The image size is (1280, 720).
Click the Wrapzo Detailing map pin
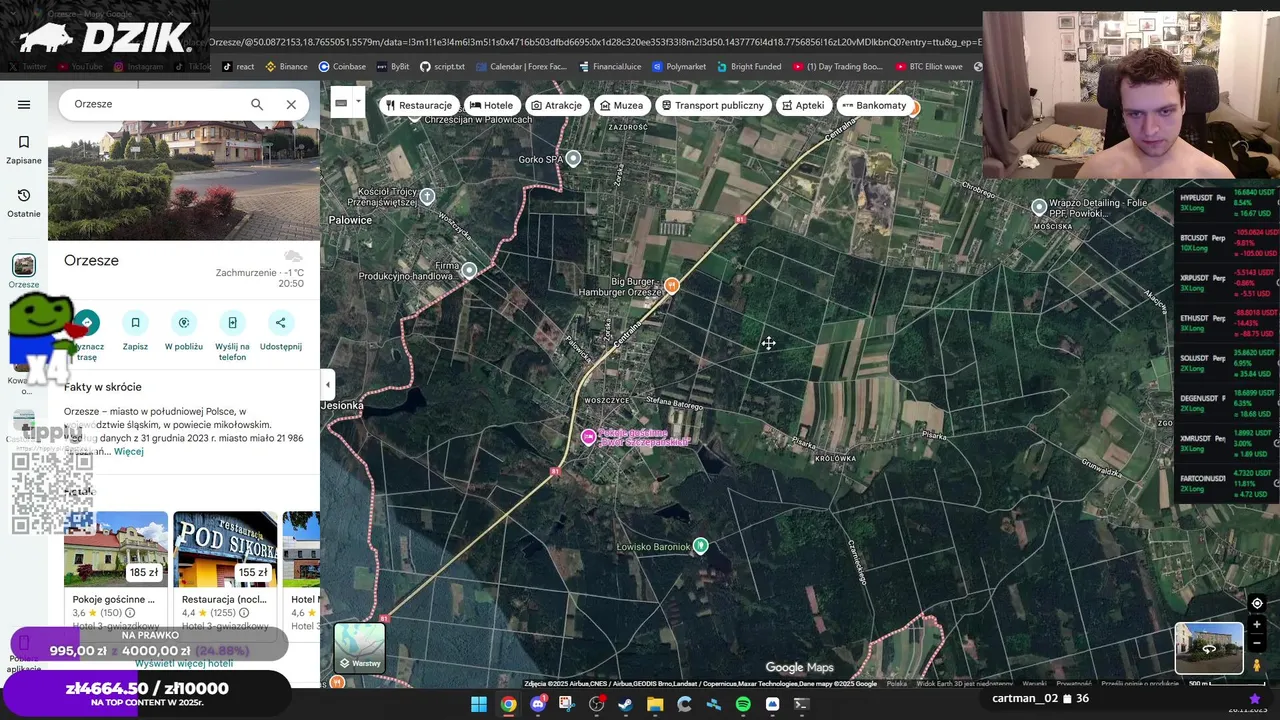pos(1039,206)
